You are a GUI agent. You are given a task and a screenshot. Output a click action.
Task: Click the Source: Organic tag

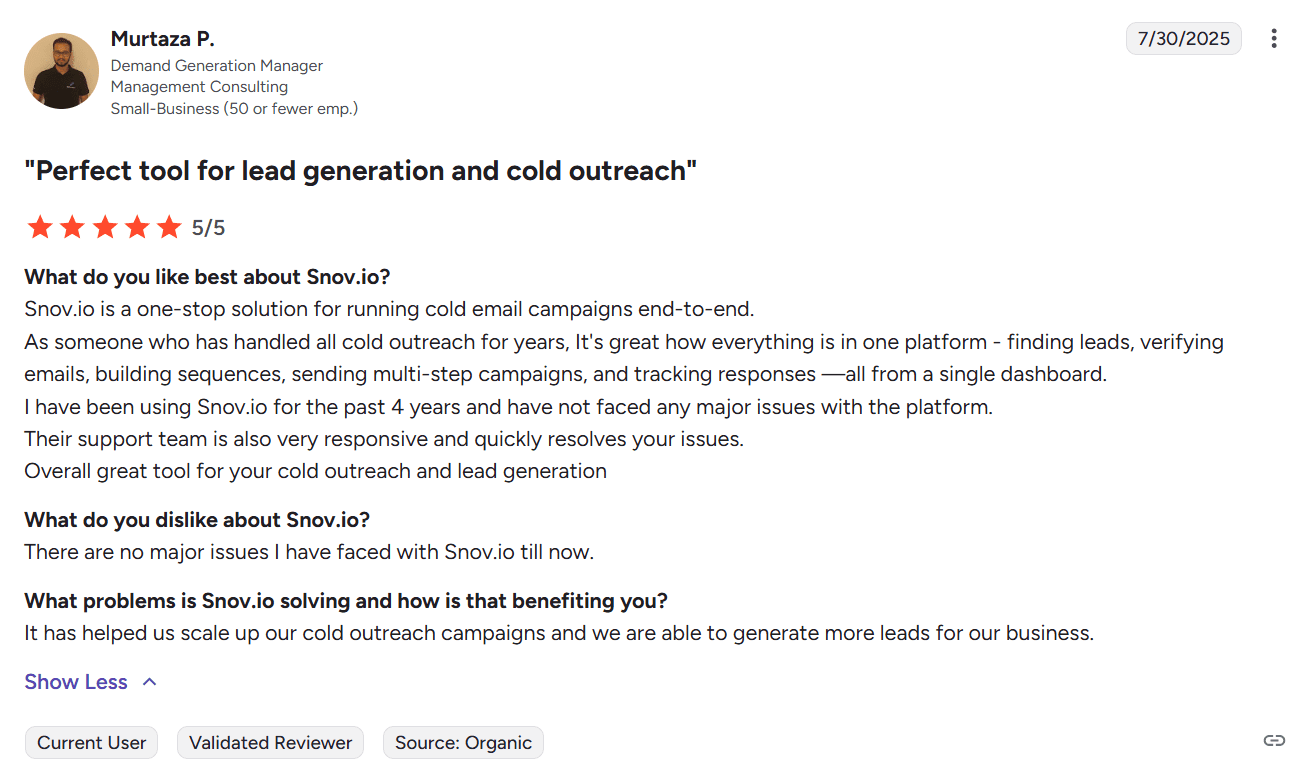[463, 743]
